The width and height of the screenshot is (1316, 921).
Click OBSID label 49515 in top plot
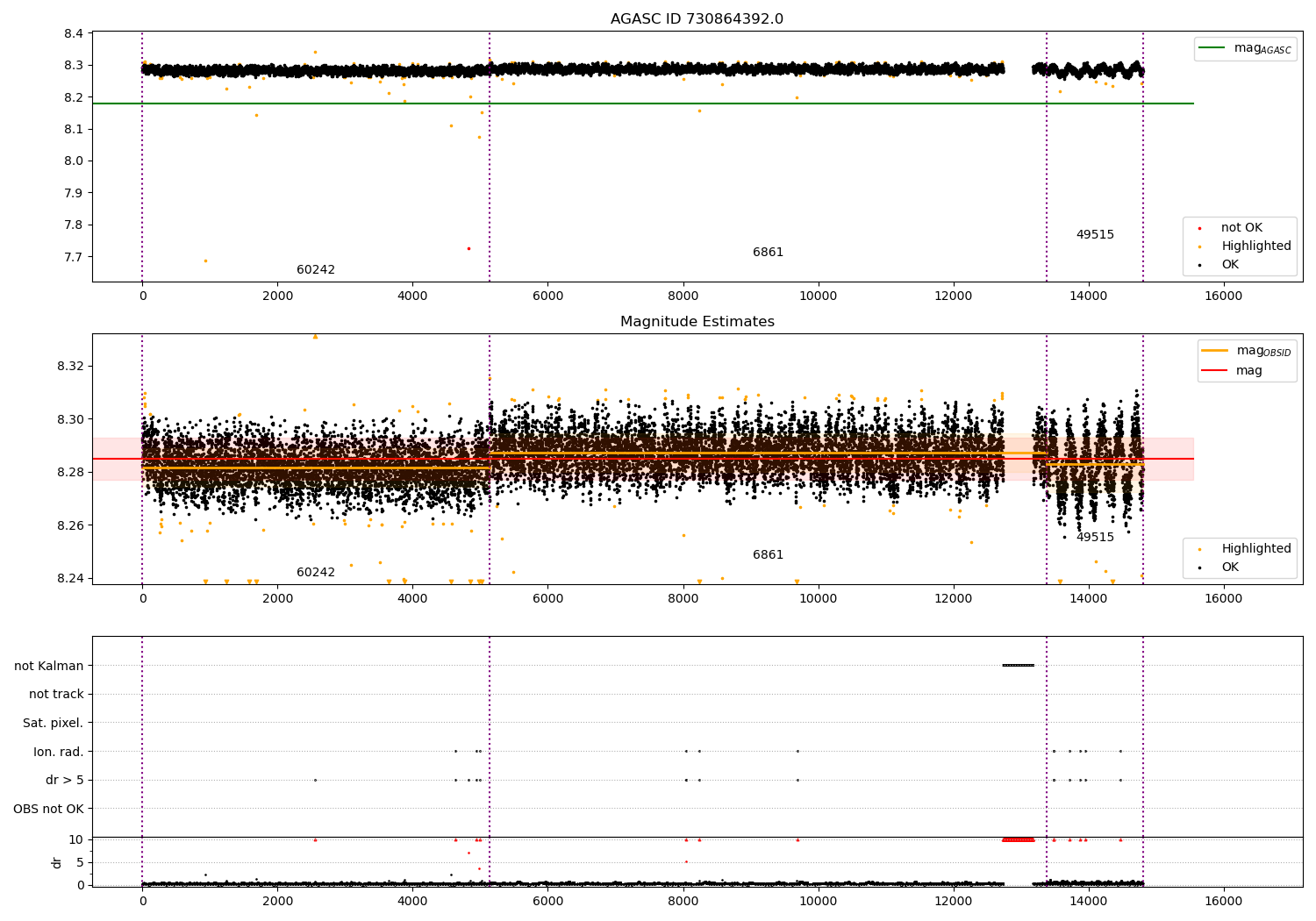[1095, 235]
